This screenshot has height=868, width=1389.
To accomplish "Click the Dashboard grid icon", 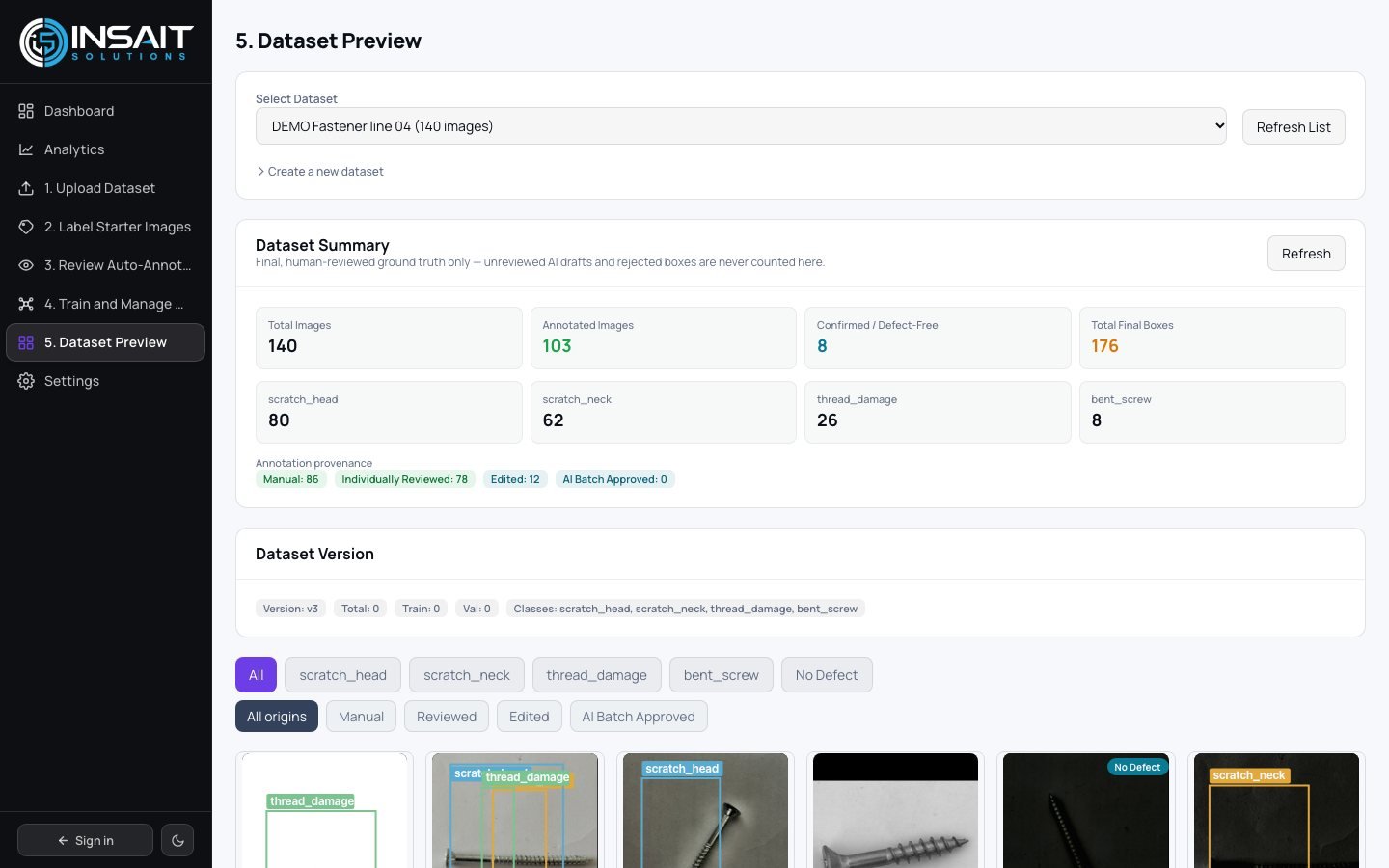I will point(26,111).
